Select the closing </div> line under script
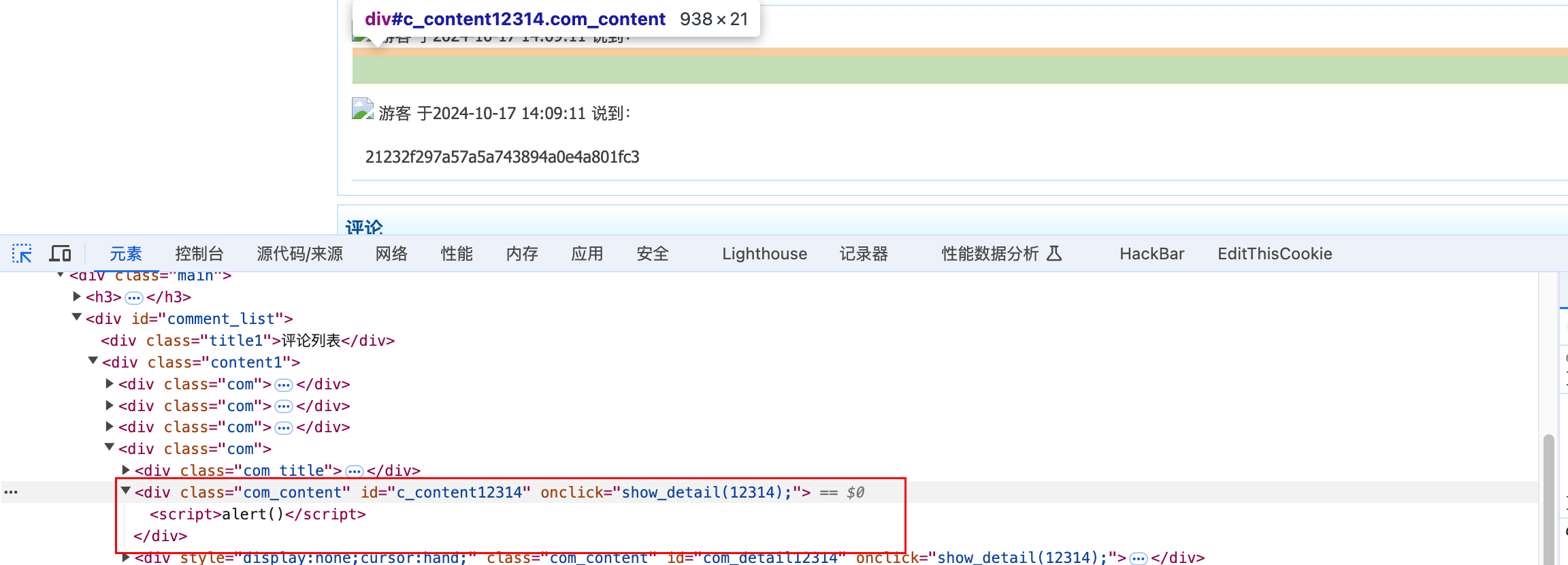This screenshot has height=565, width=1568. 161,536
